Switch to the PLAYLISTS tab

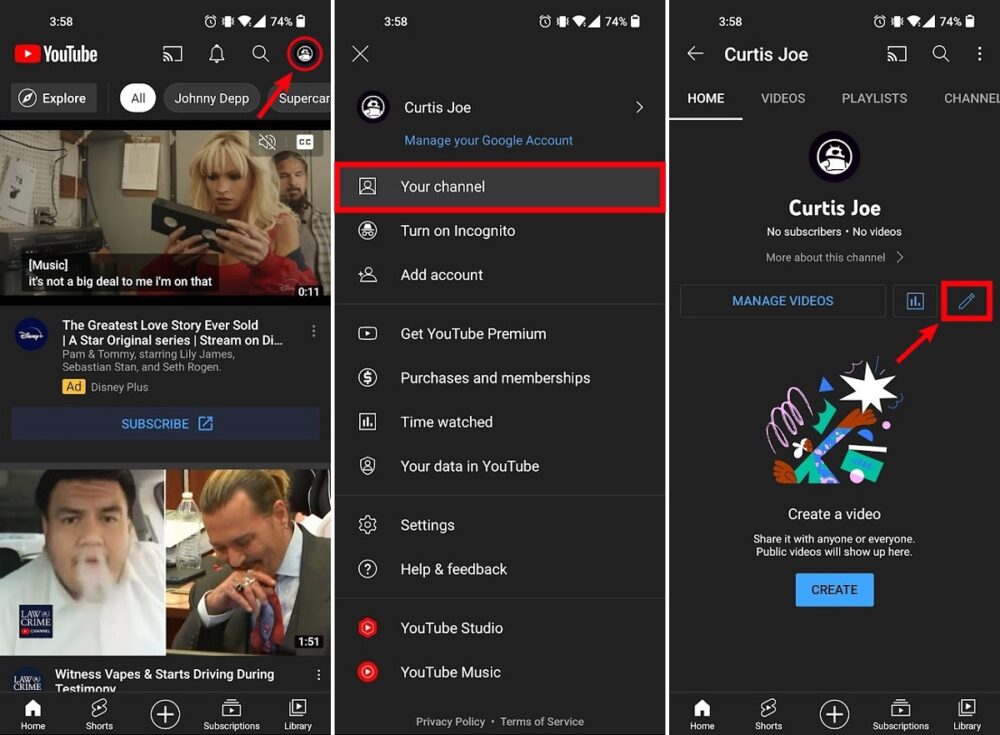tap(874, 98)
